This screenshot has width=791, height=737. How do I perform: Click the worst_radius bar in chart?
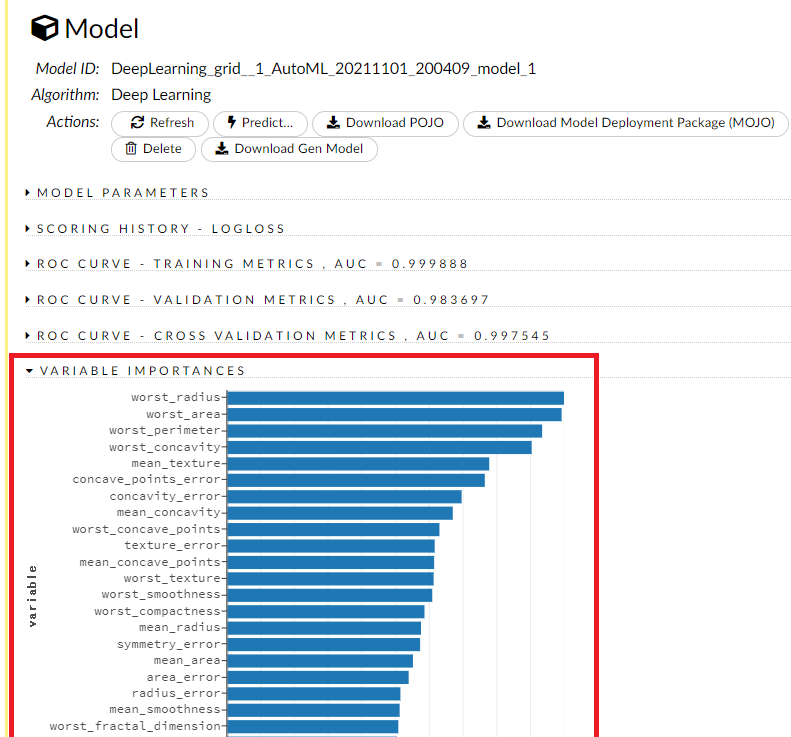coord(395,398)
